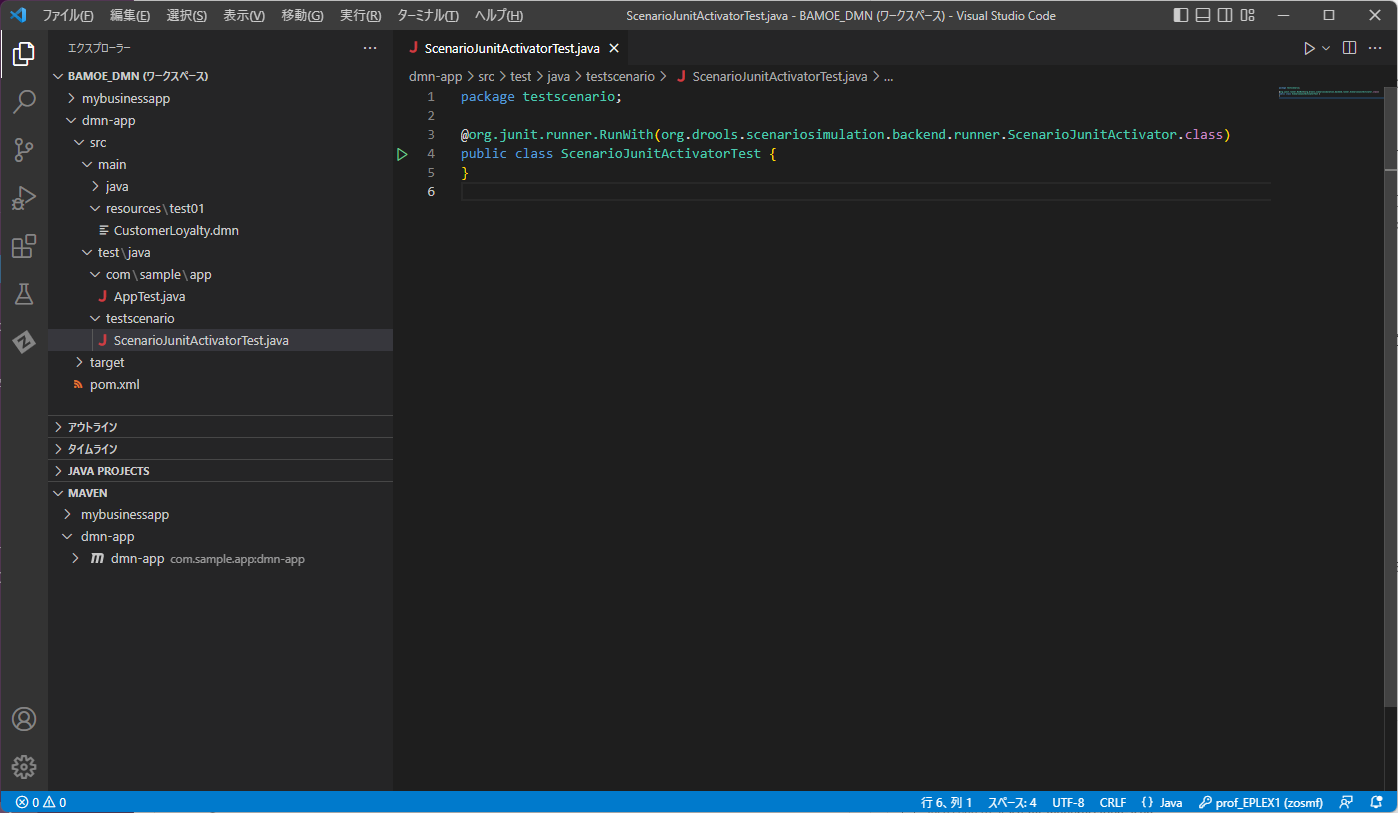Click the run test glyph beside line 4

pos(402,154)
